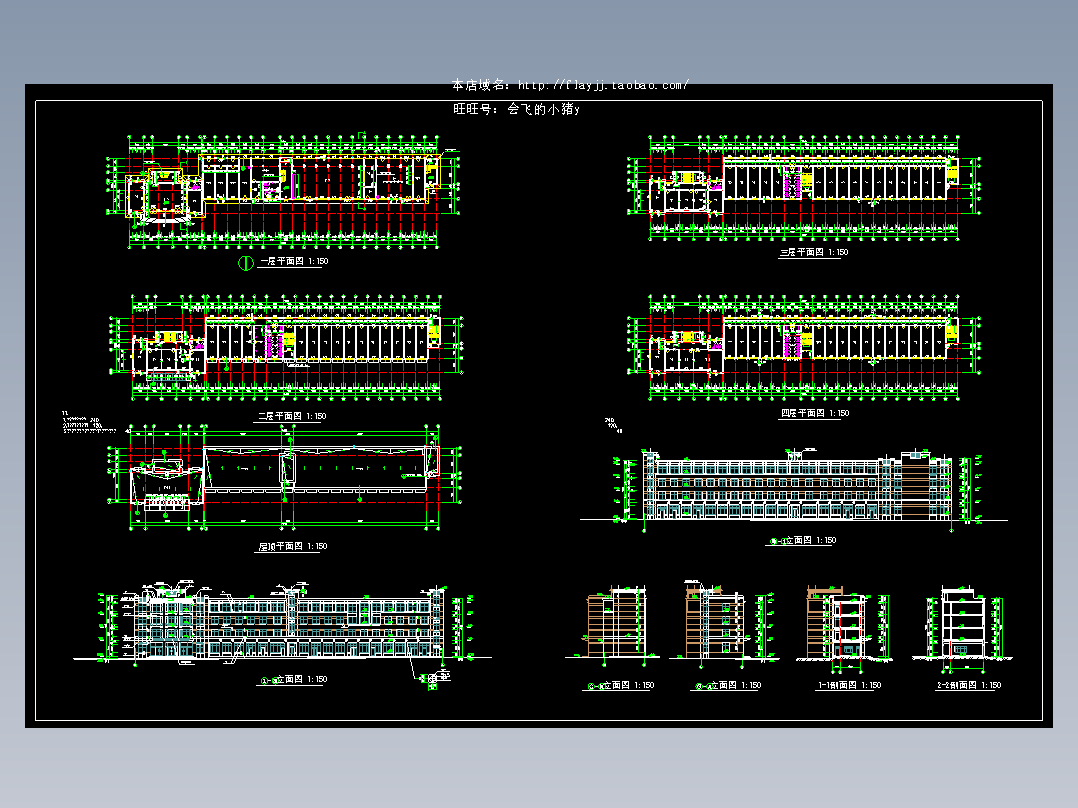Click the second floor plan drawing (二层平面图)
This screenshot has width=1078, height=808.
(x=286, y=348)
